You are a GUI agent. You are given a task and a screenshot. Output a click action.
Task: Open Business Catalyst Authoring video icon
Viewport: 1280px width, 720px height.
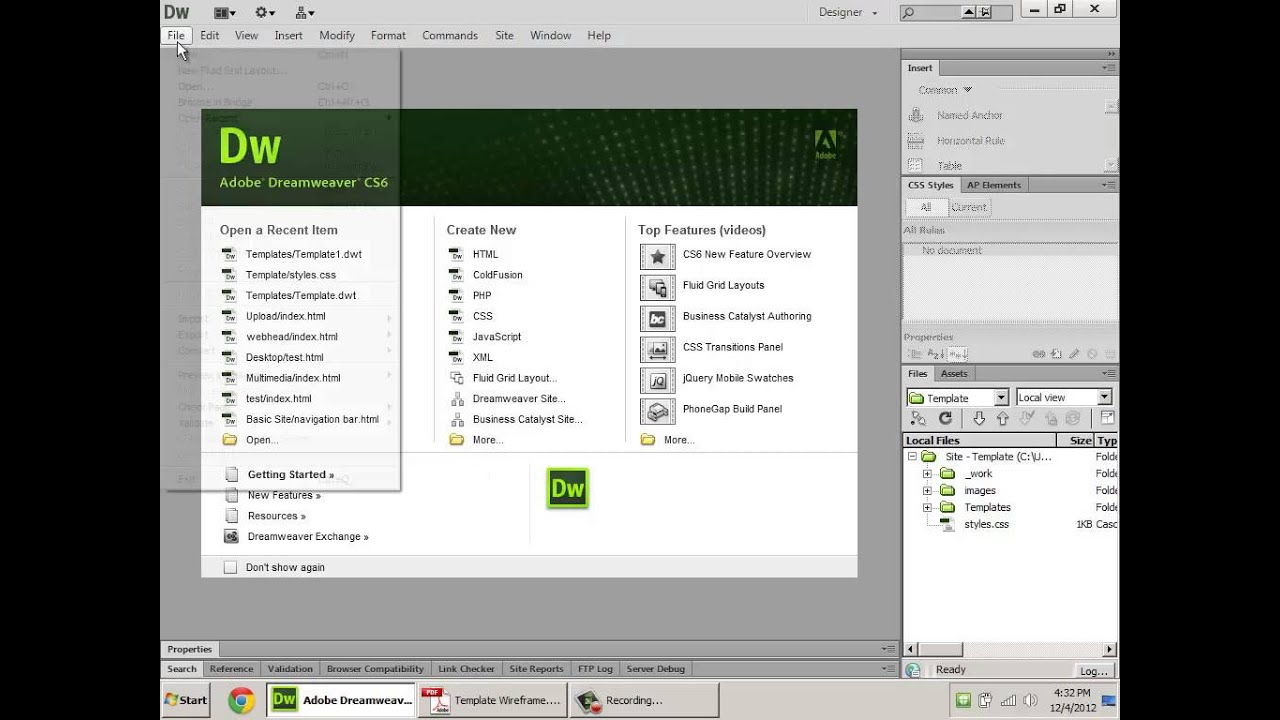[x=657, y=317]
